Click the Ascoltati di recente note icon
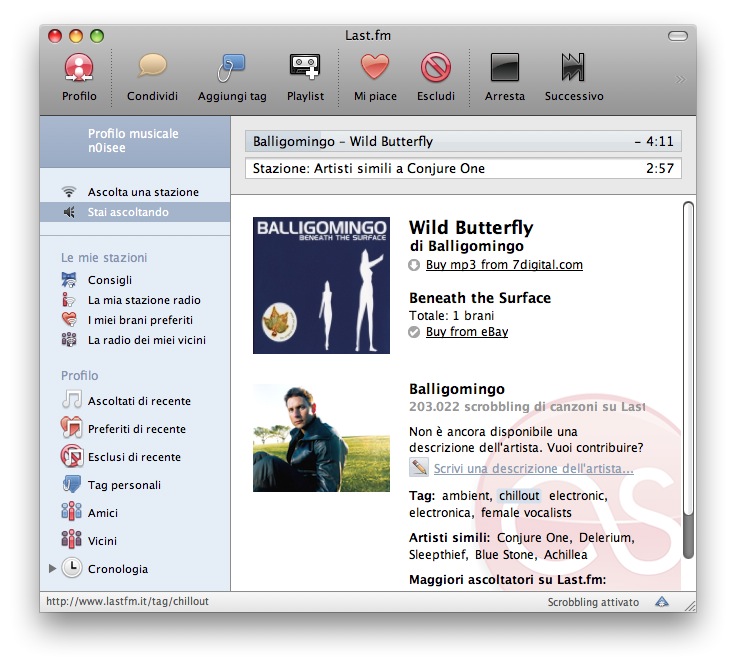The height and width of the screenshot is (667, 736). (x=72, y=400)
